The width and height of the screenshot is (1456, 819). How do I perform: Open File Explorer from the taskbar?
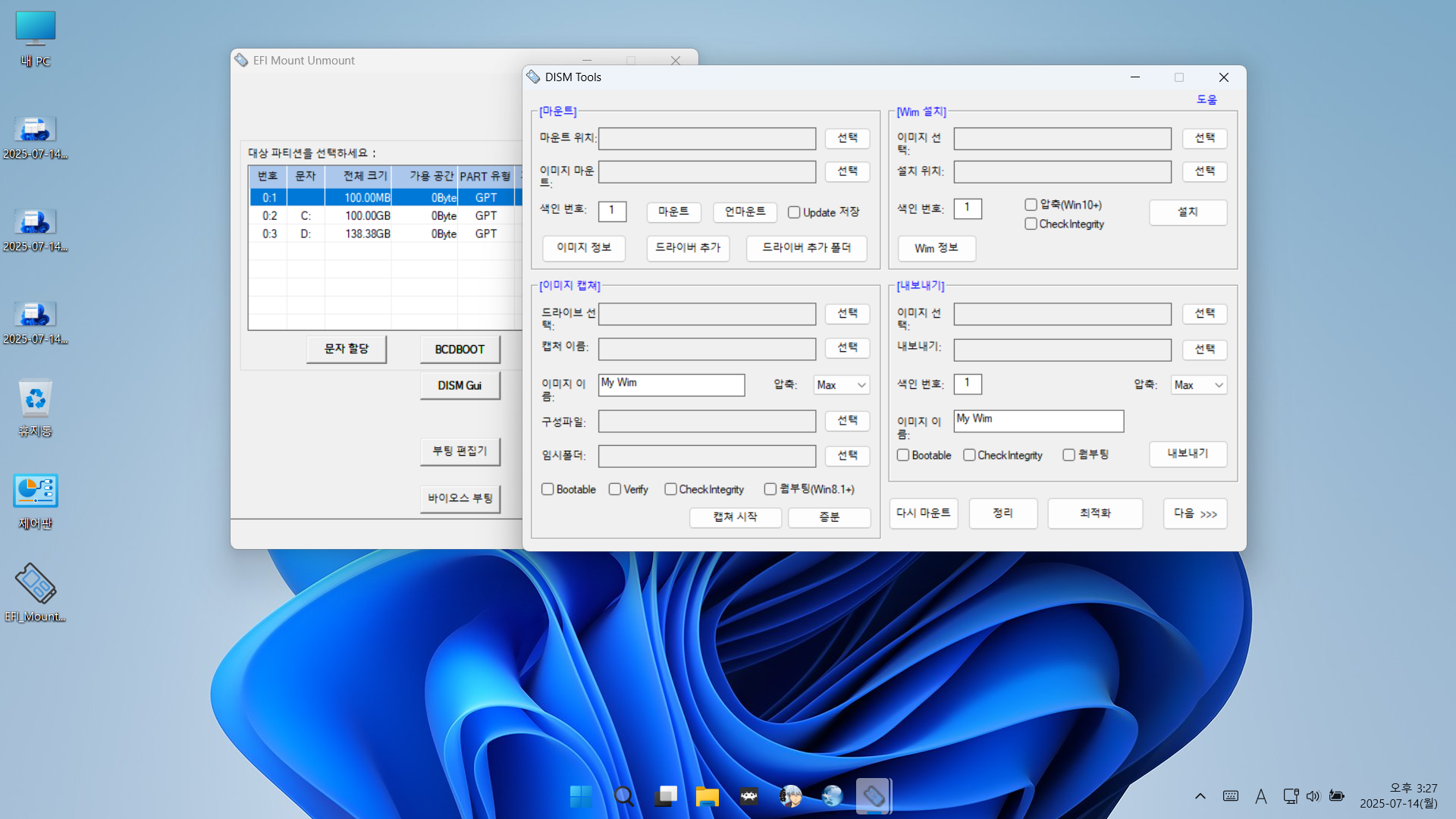click(707, 796)
